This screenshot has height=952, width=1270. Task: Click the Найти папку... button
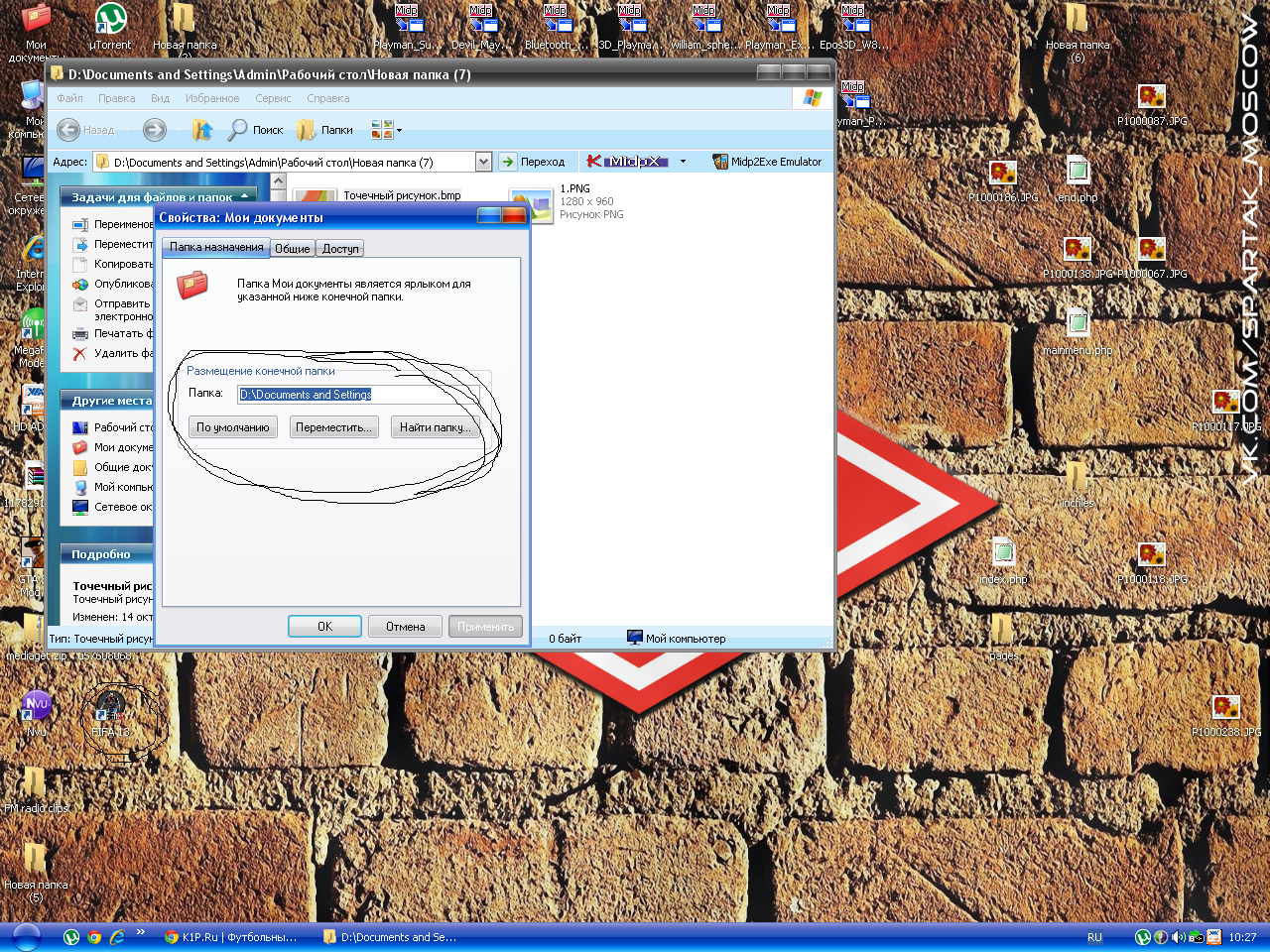(x=435, y=427)
